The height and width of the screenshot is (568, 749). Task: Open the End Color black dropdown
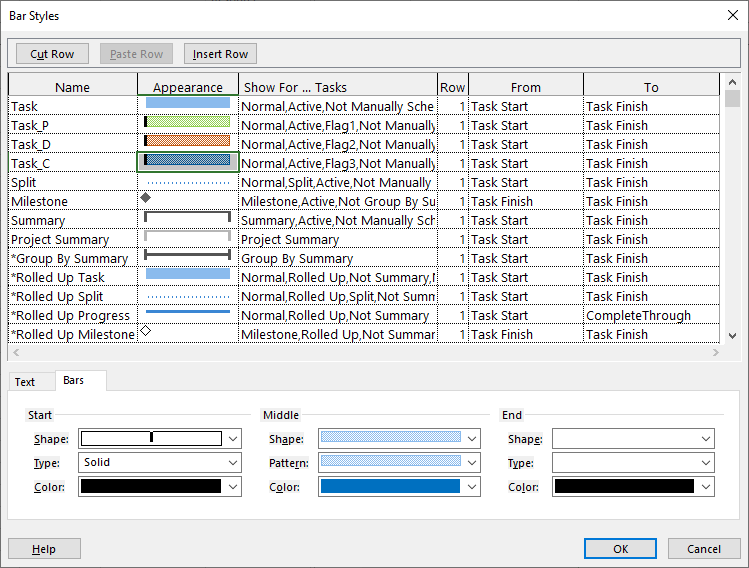[x=633, y=486]
